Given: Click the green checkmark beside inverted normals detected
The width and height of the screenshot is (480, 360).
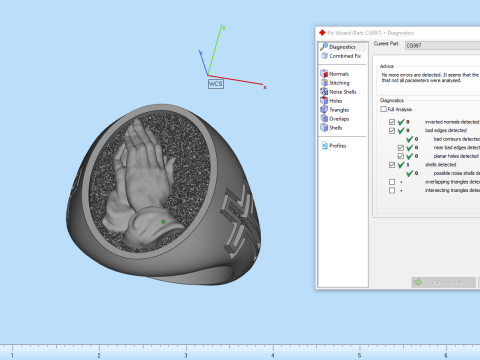Looking at the screenshot, I should [x=401, y=122].
